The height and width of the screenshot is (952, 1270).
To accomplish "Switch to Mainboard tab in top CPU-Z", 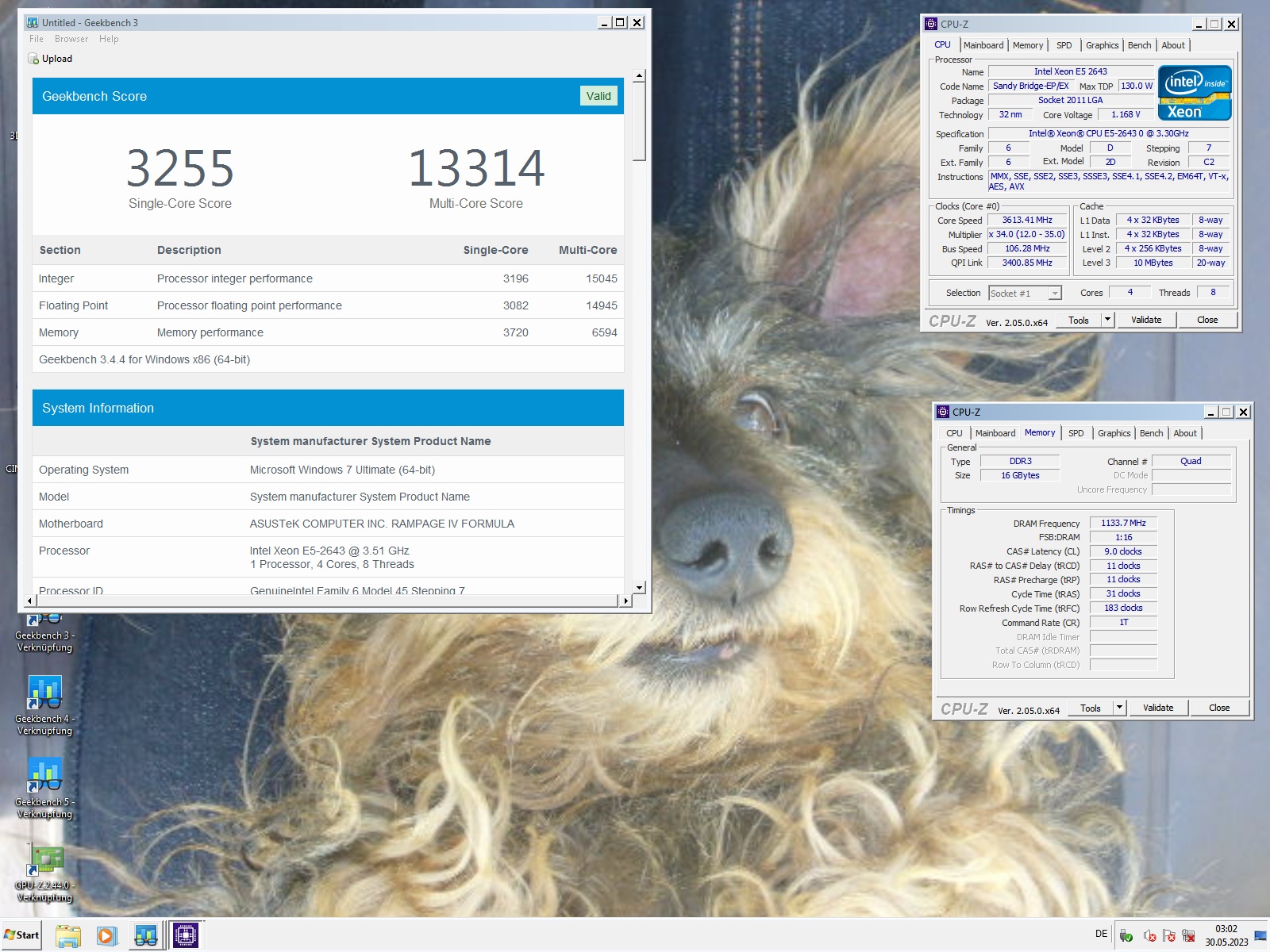I will click(983, 45).
